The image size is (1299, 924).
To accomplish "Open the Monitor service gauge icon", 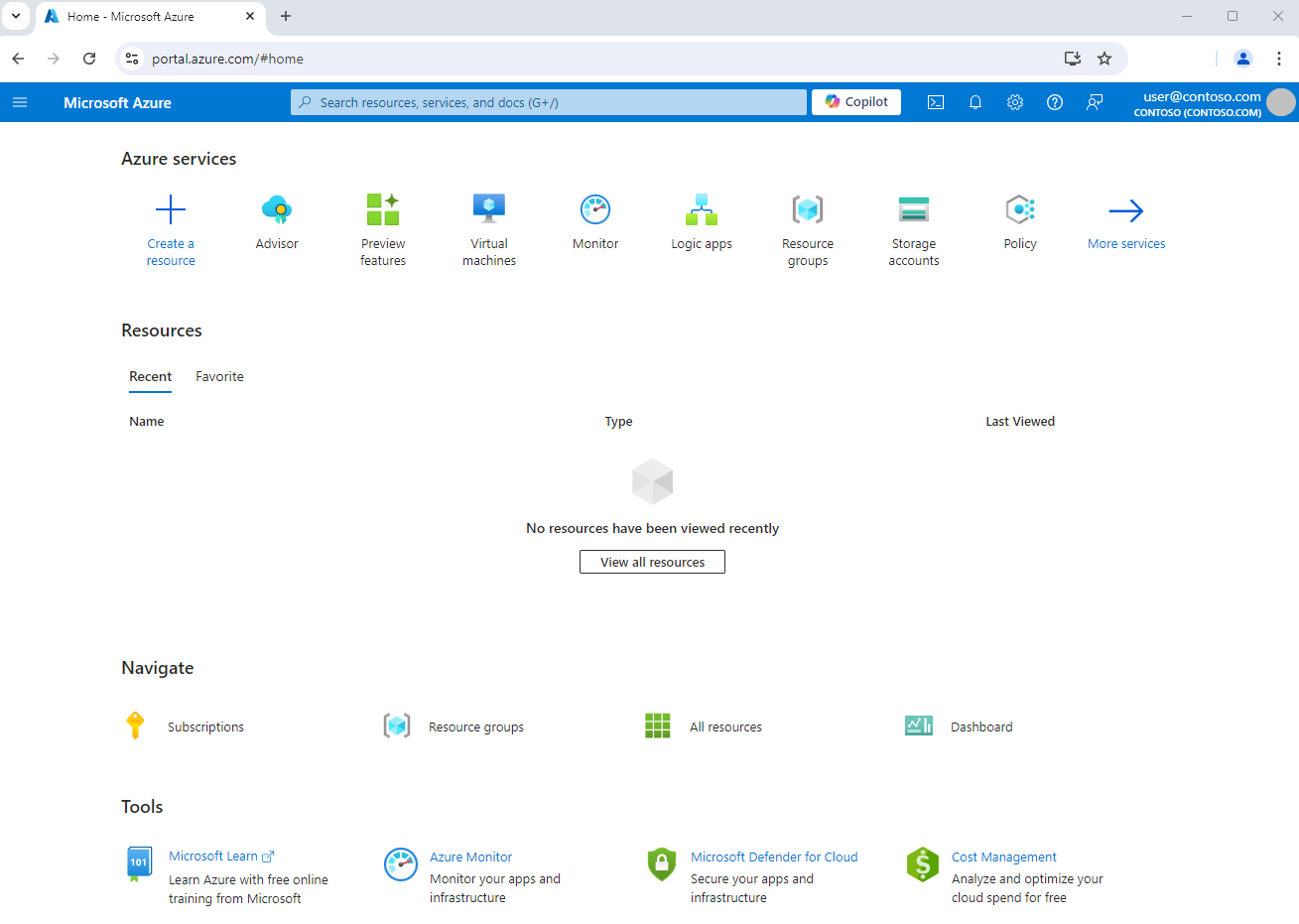I will 595,209.
